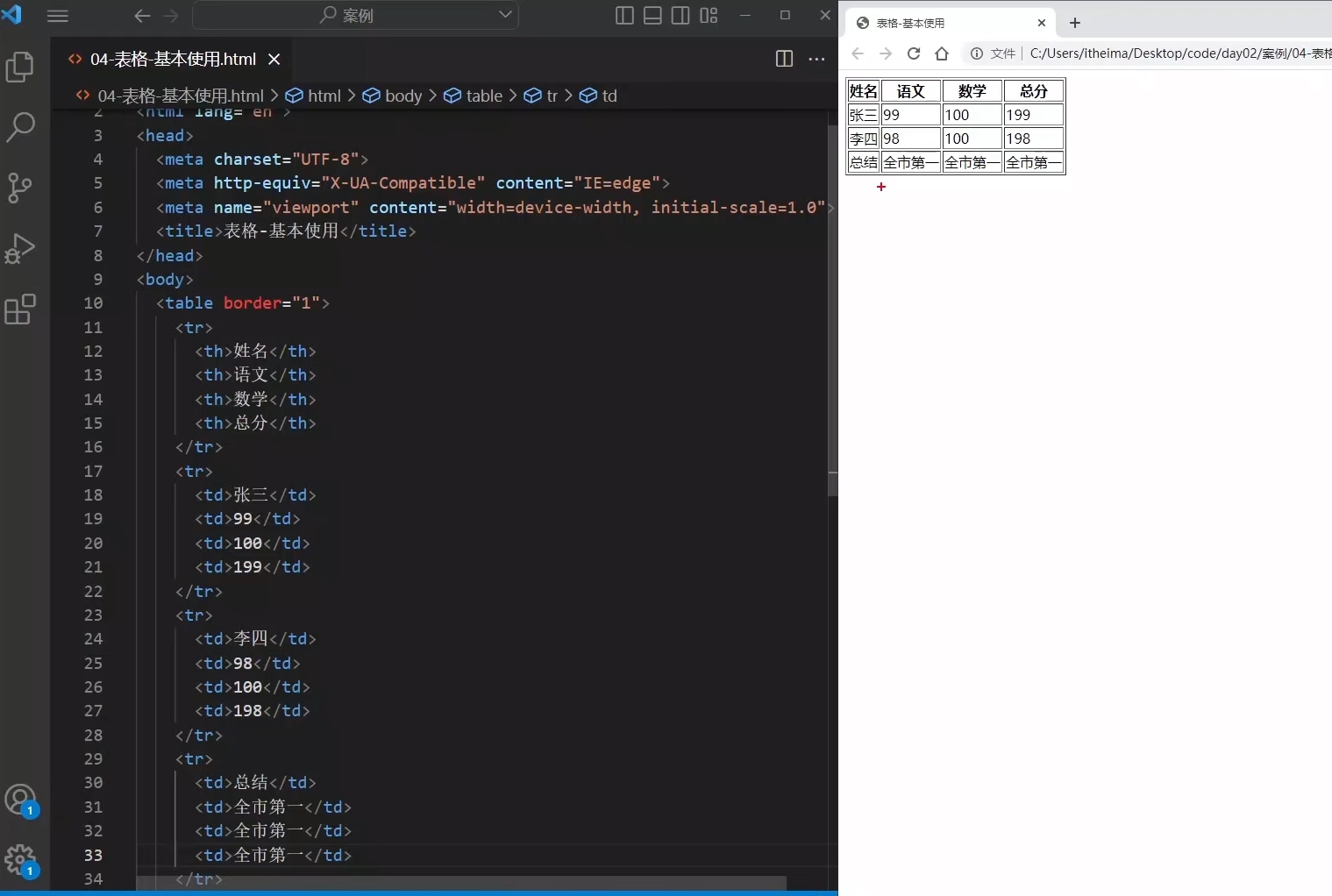1332x896 pixels.
Task: Click the 案例 command center search box
Action: (x=355, y=15)
